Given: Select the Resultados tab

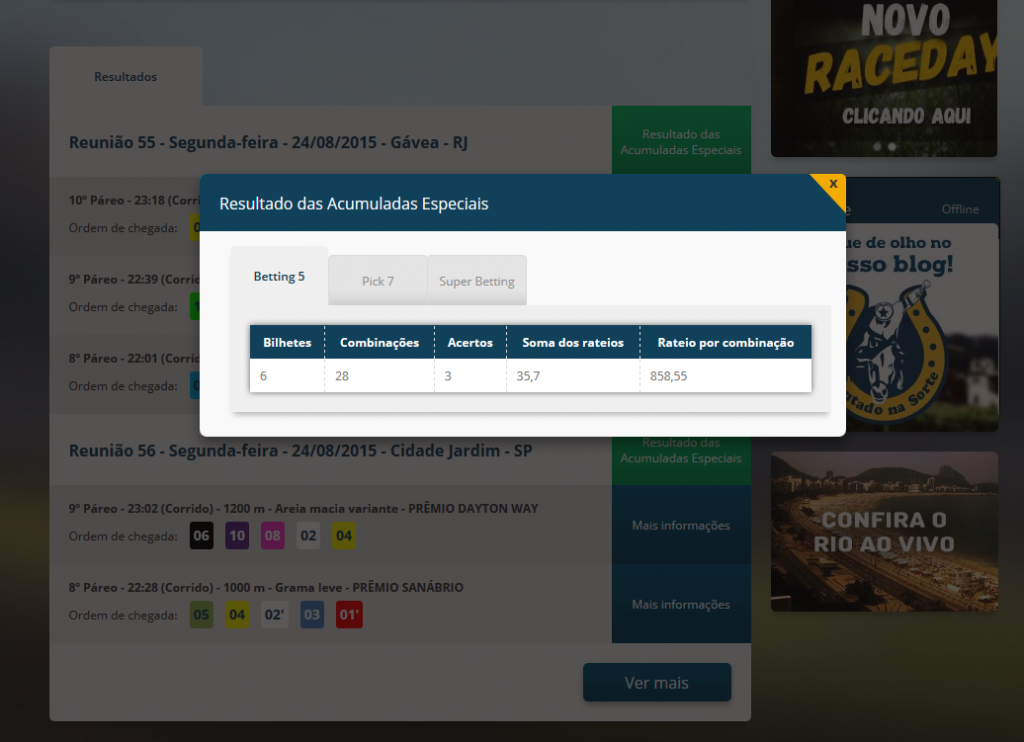Looking at the screenshot, I should [125, 76].
